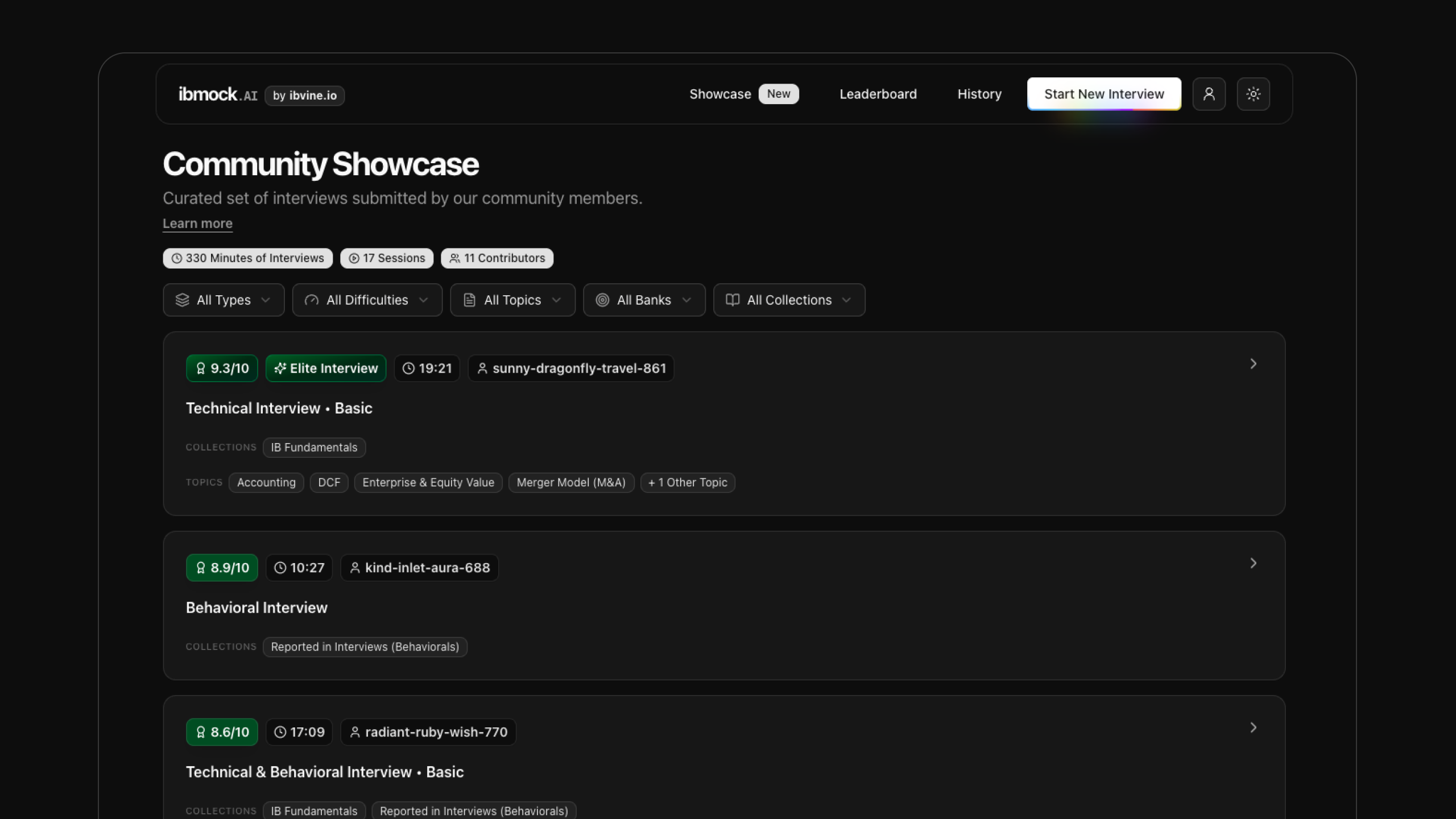Click the ibmock.AI logo
The height and width of the screenshot is (819, 1456).
coord(218,94)
